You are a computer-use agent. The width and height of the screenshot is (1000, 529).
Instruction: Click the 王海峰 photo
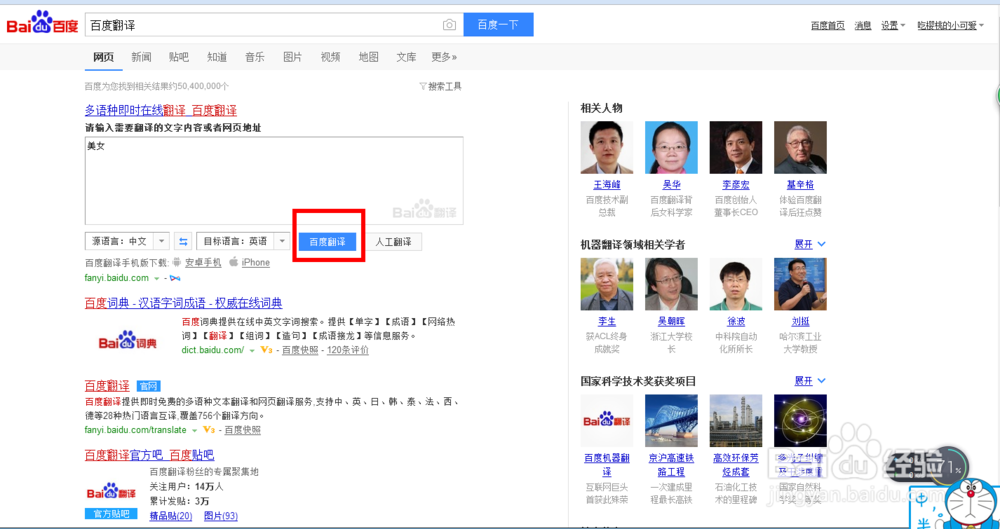click(x=607, y=147)
